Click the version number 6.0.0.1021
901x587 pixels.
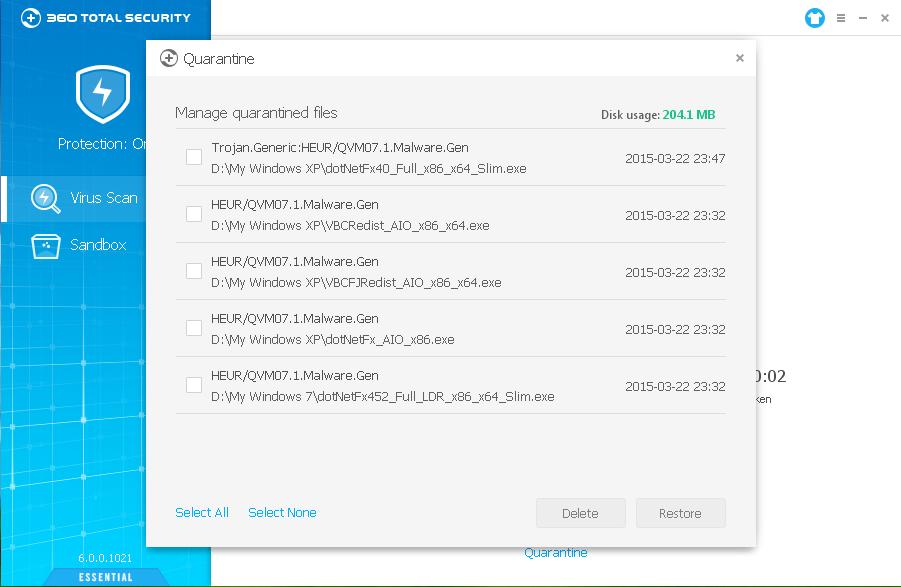[x=105, y=558]
